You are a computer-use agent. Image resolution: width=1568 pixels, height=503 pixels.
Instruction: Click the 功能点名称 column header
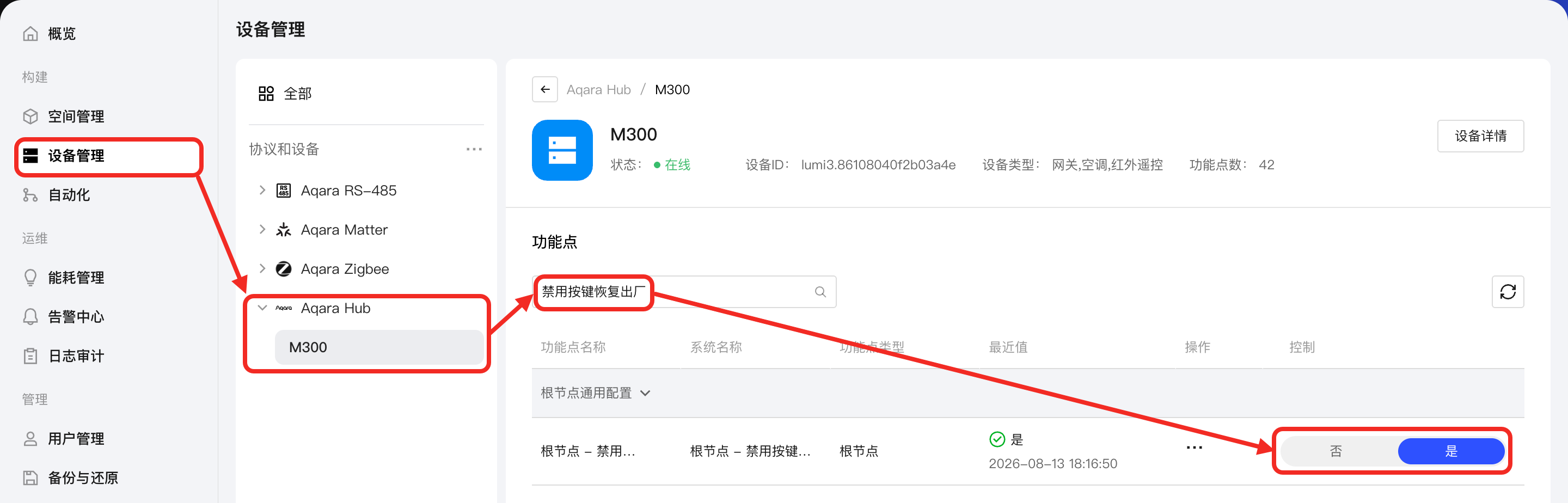pos(573,347)
